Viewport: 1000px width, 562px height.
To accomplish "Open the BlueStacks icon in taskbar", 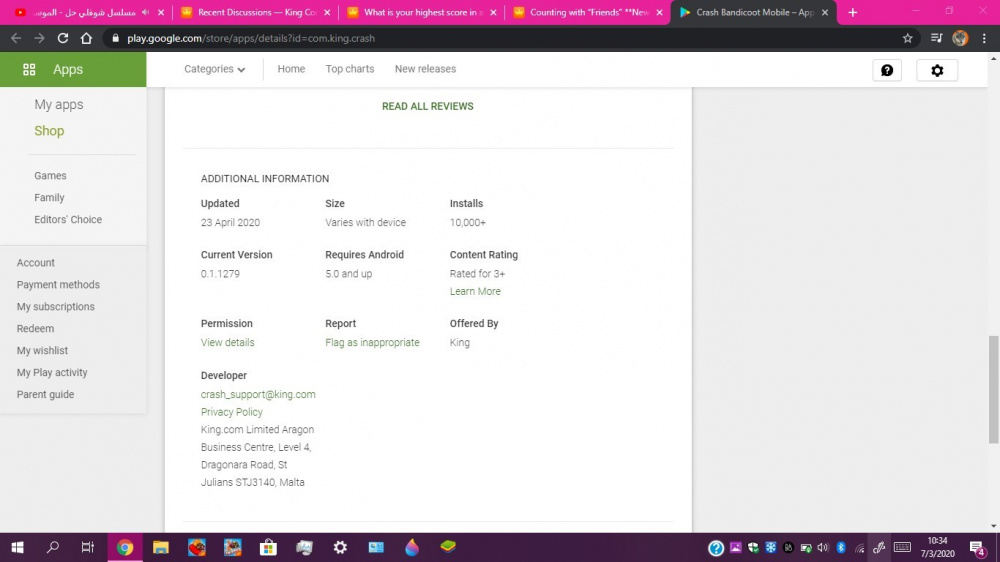I will click(x=448, y=547).
